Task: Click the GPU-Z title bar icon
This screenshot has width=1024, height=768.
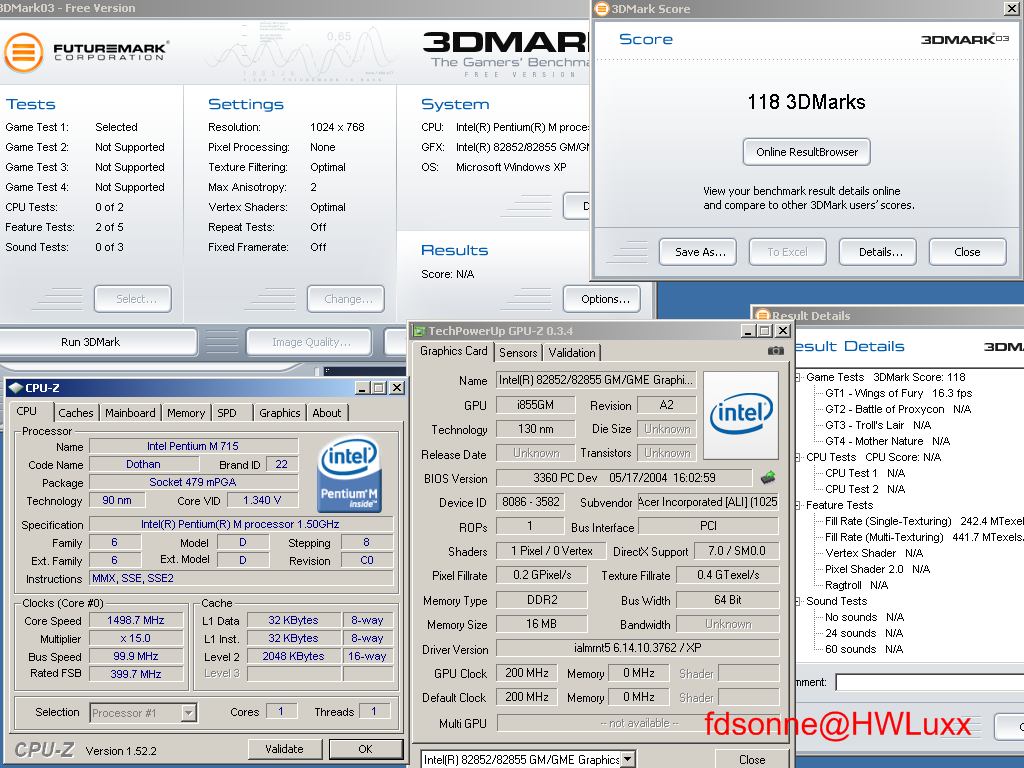Action: point(419,331)
